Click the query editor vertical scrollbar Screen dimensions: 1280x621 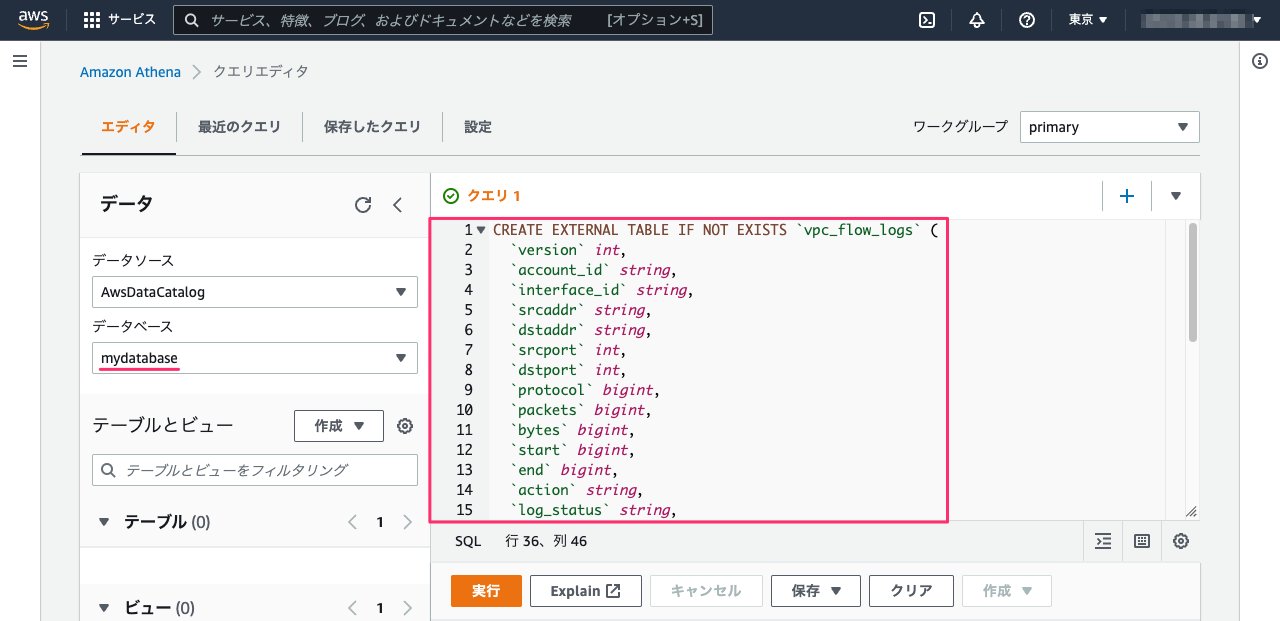1192,284
